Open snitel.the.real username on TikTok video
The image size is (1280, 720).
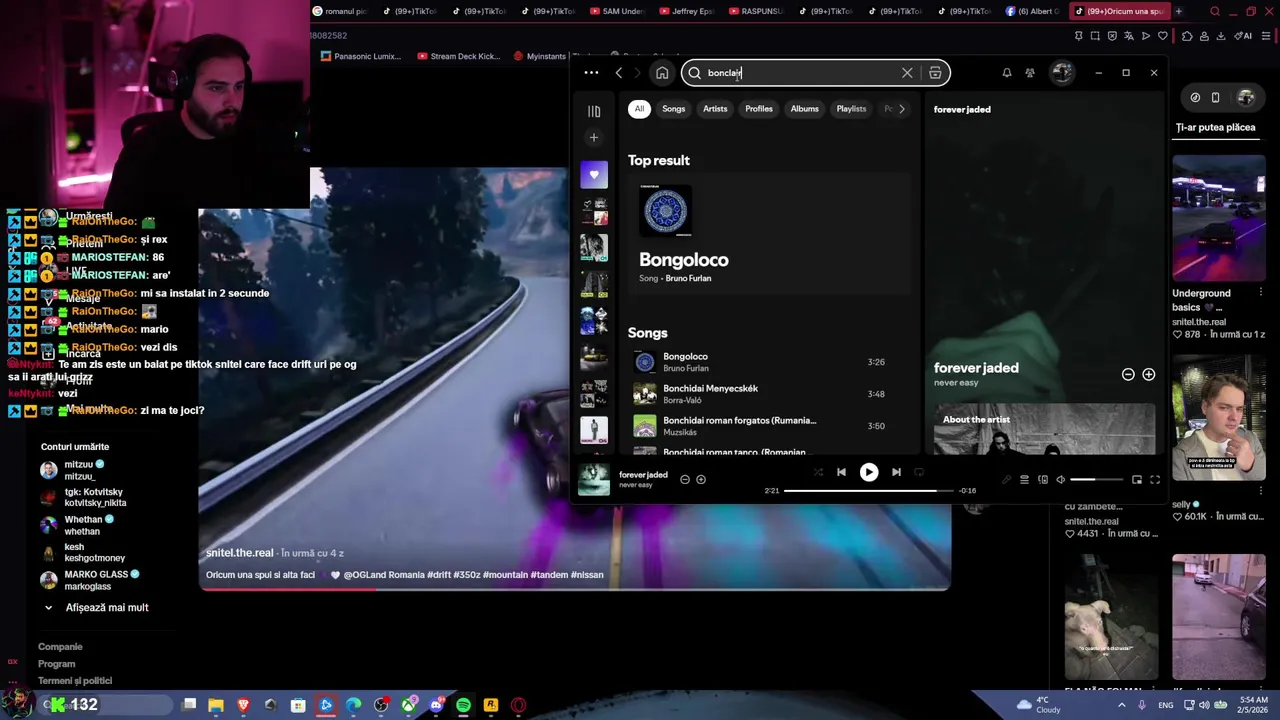pyautogui.click(x=239, y=552)
